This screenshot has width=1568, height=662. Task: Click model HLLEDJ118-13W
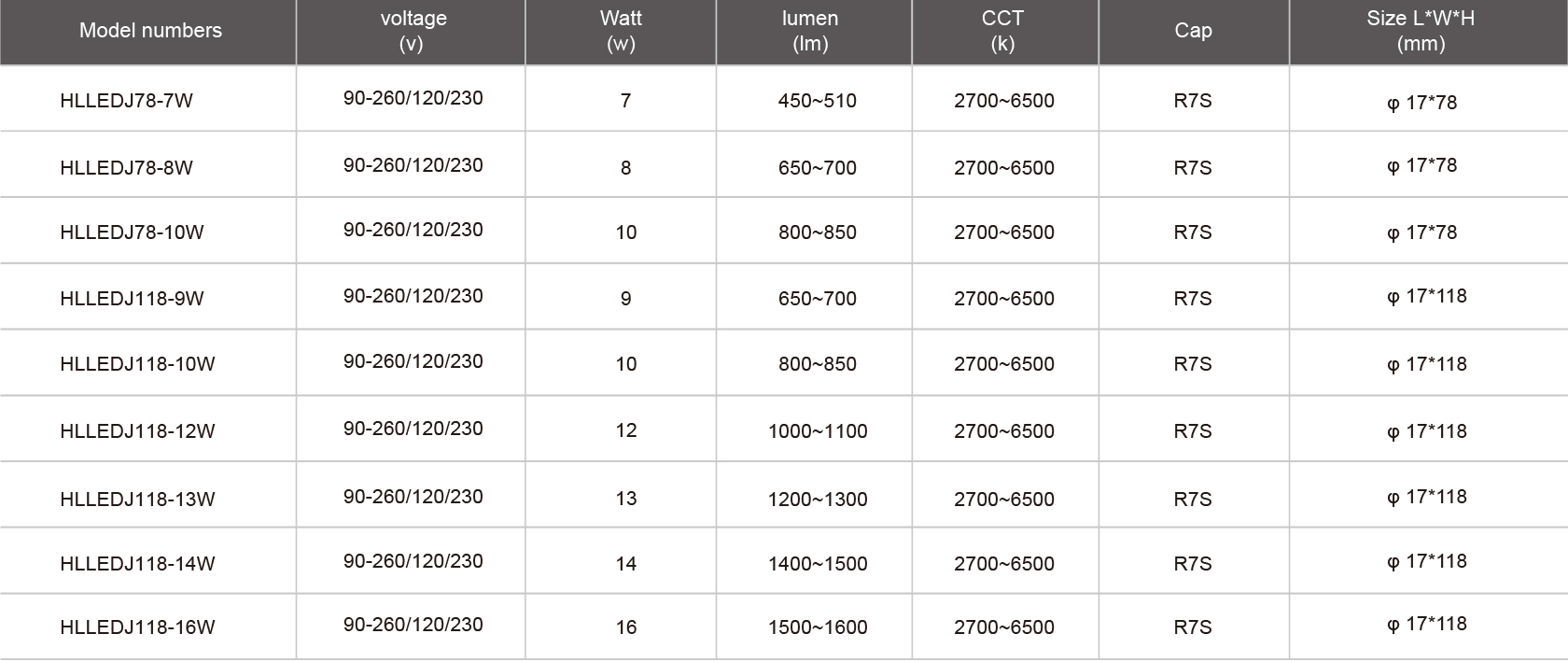pyautogui.click(x=137, y=500)
